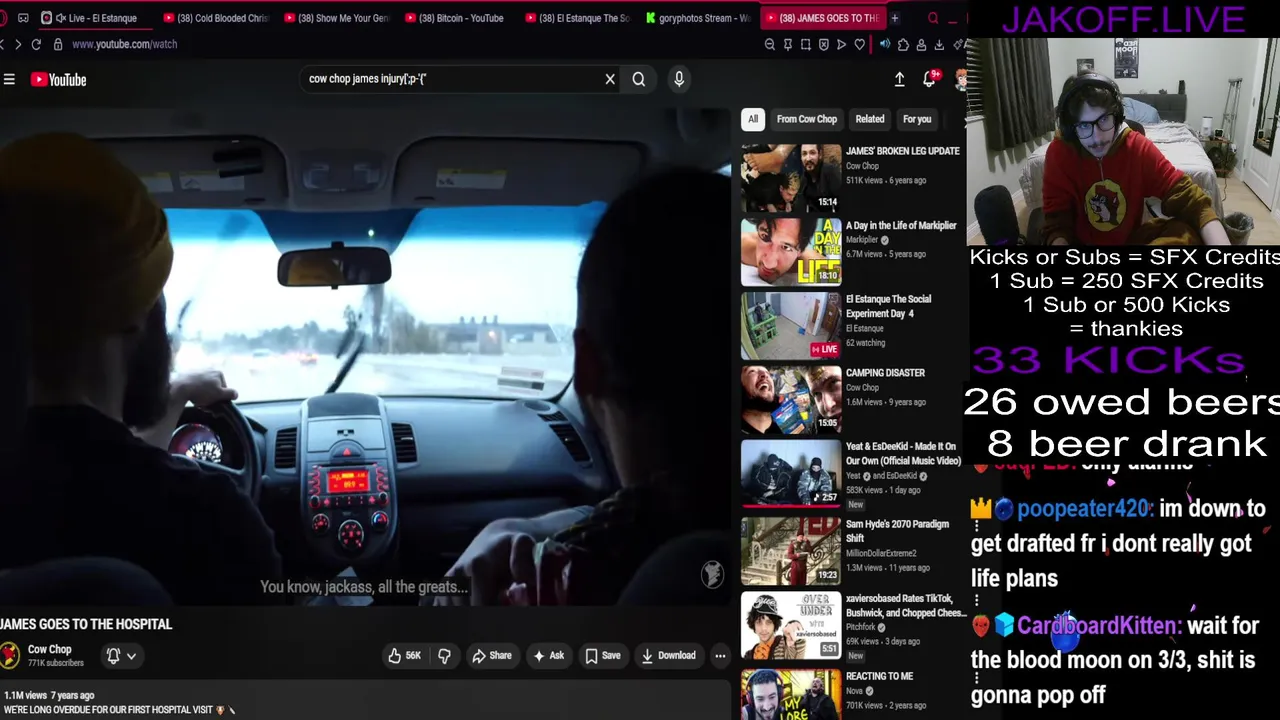Click the round watermark icon on video
Viewport: 1280px width, 720px height.
[712, 574]
